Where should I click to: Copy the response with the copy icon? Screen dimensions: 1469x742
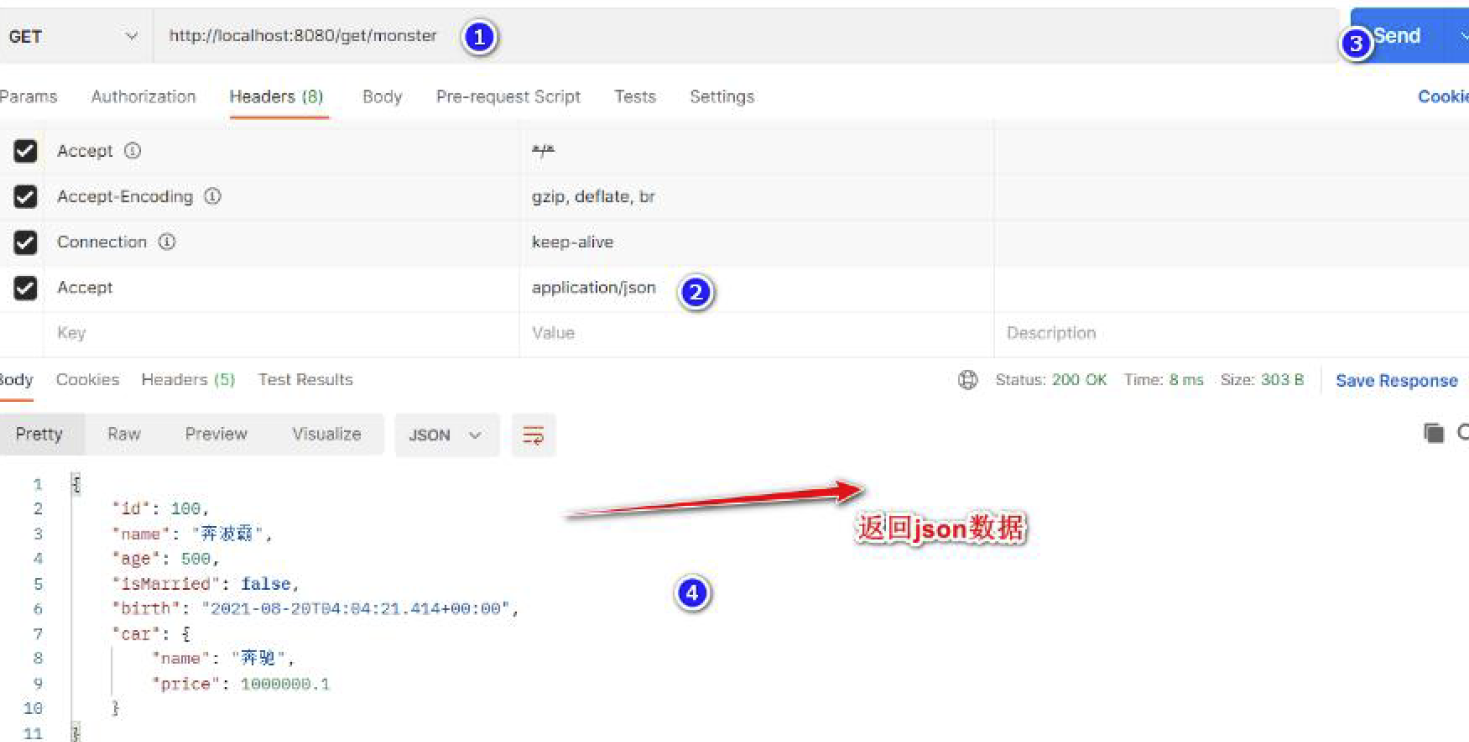click(x=1434, y=433)
